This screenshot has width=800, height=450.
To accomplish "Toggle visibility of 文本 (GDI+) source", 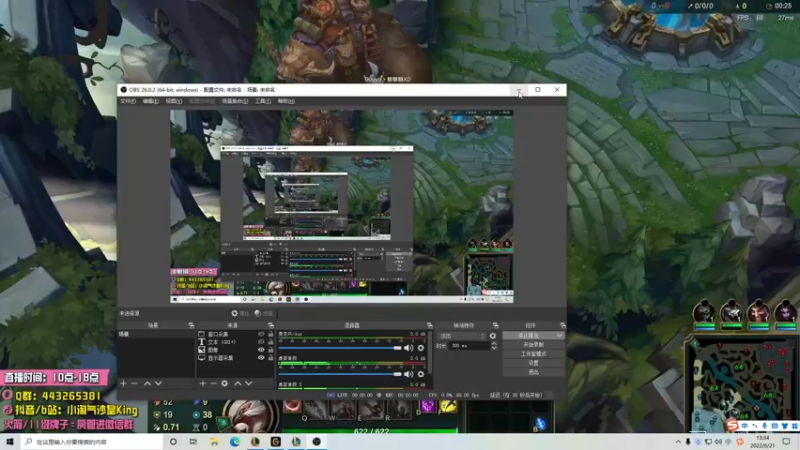I will click(x=261, y=342).
